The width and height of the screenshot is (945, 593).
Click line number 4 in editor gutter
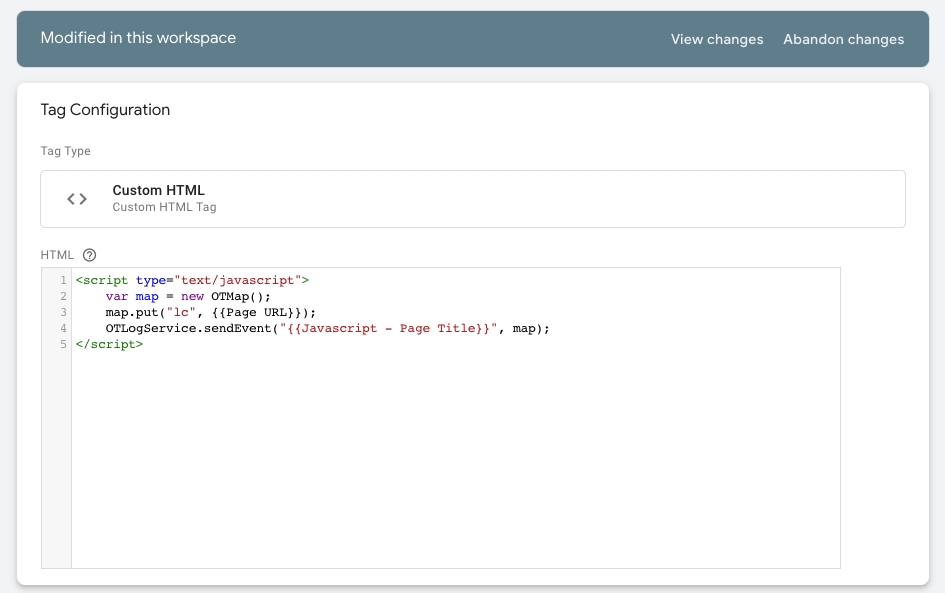pyautogui.click(x=63, y=328)
